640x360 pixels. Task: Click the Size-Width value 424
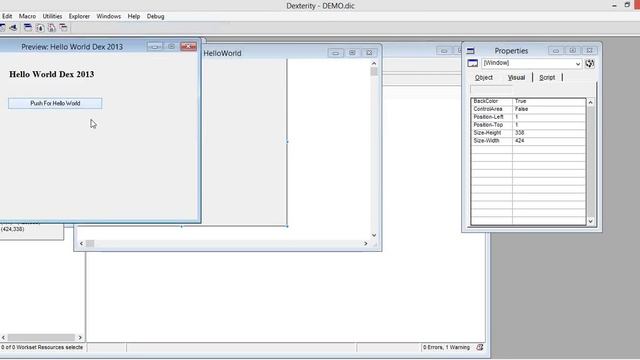519,140
